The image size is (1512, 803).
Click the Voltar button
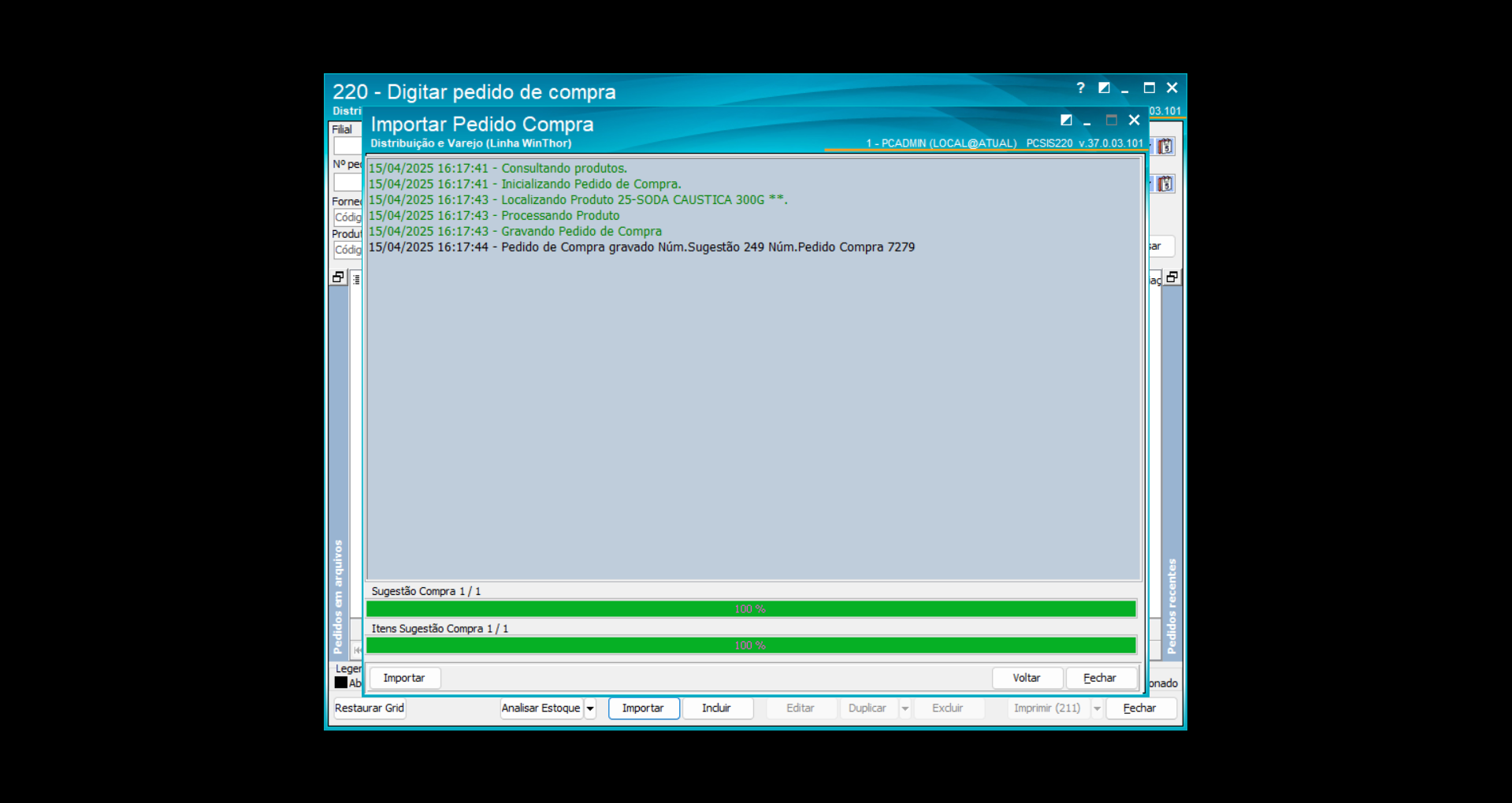(1027, 678)
